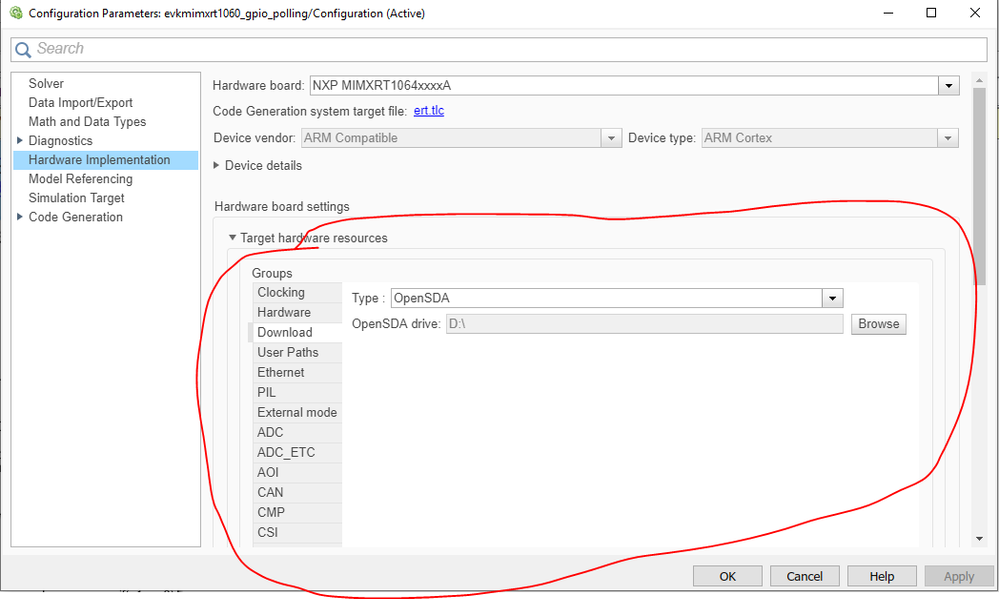Screen dimensions: 999x599
Task: Click the search magnifier icon
Action: point(23,49)
